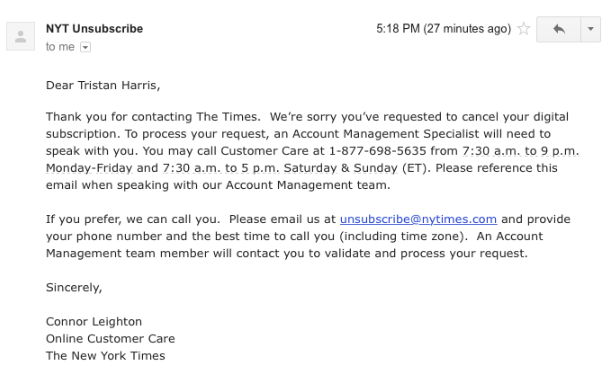Click the phone number 1-877-698-5635
Screen dimensions: 609x373
pyautogui.click(x=378, y=151)
